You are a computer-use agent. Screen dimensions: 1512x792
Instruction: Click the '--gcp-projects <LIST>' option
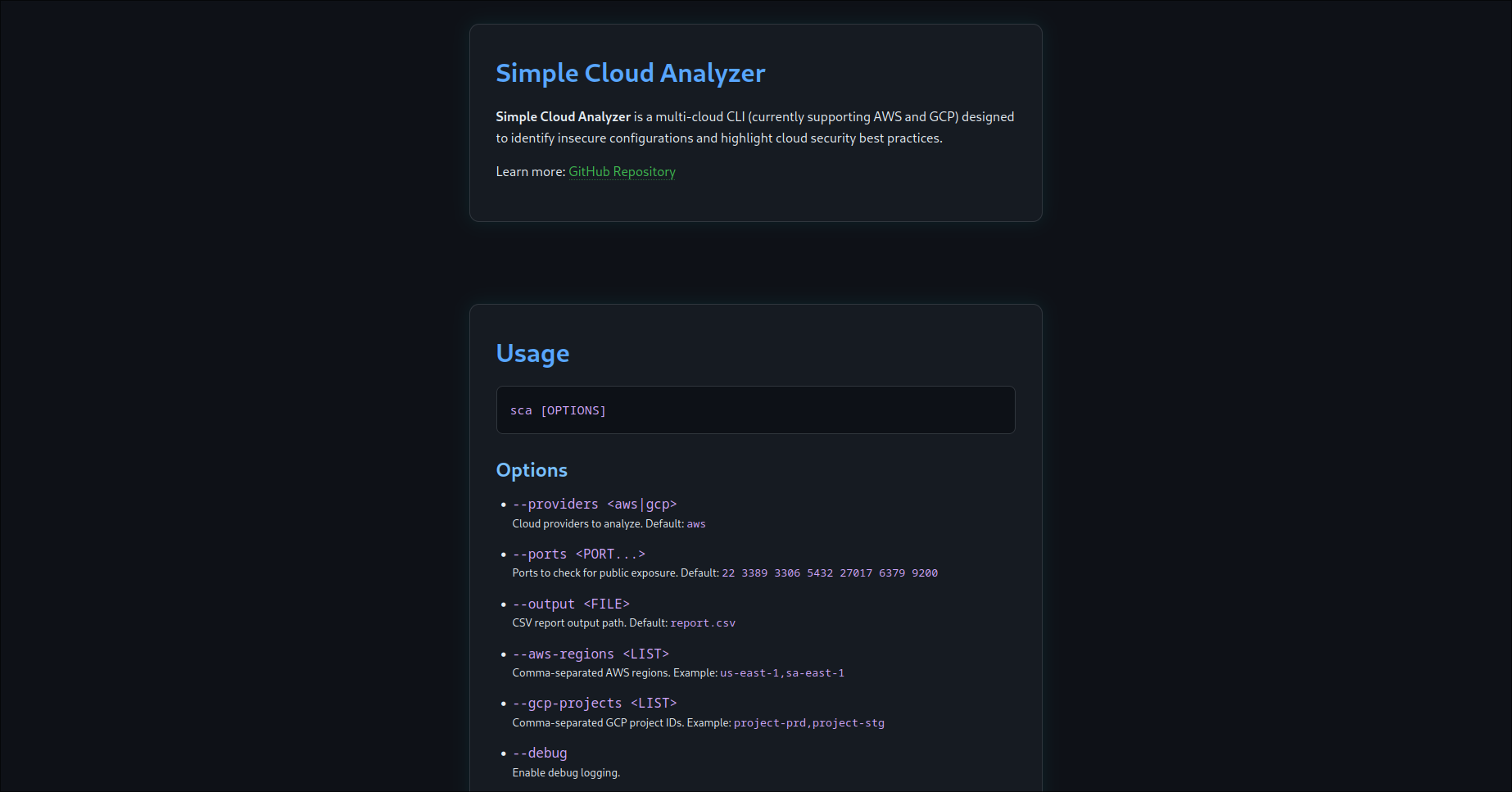(x=595, y=703)
